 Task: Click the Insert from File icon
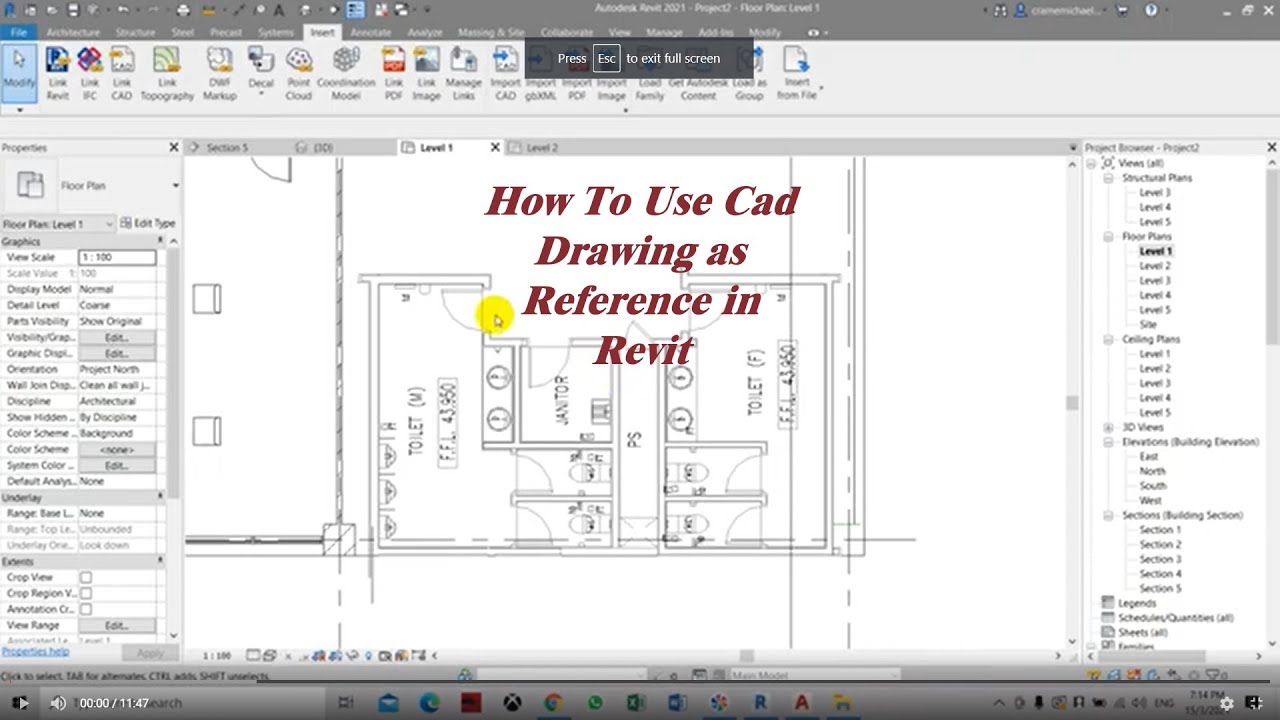point(797,73)
